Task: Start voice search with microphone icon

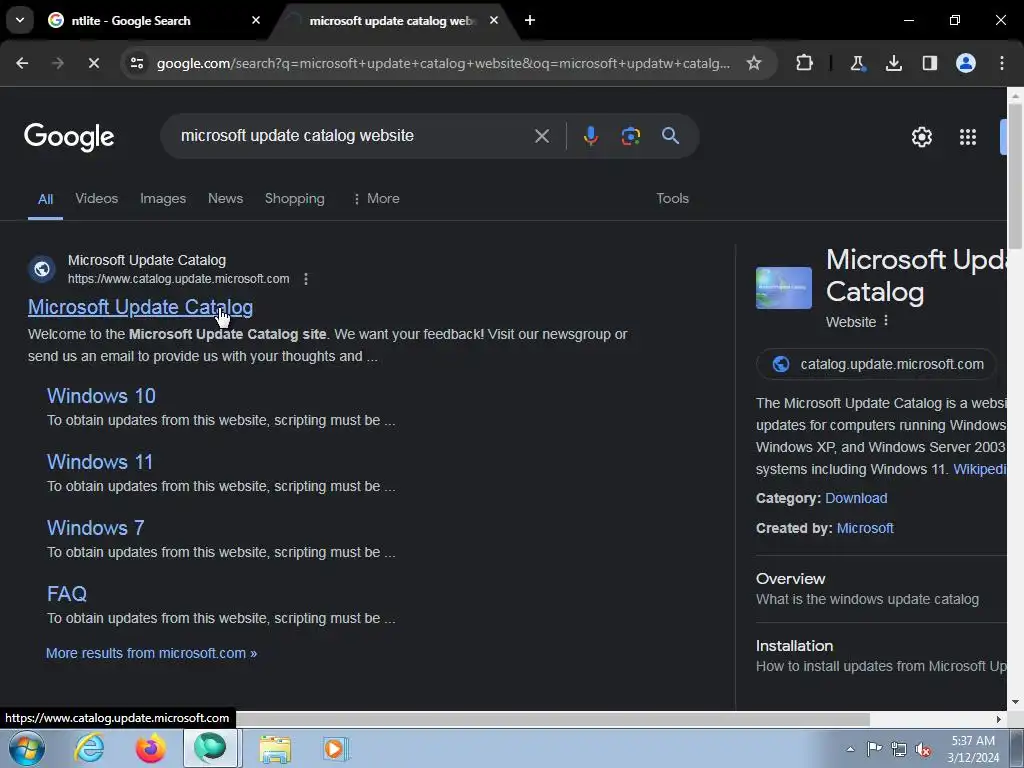Action: [x=590, y=136]
